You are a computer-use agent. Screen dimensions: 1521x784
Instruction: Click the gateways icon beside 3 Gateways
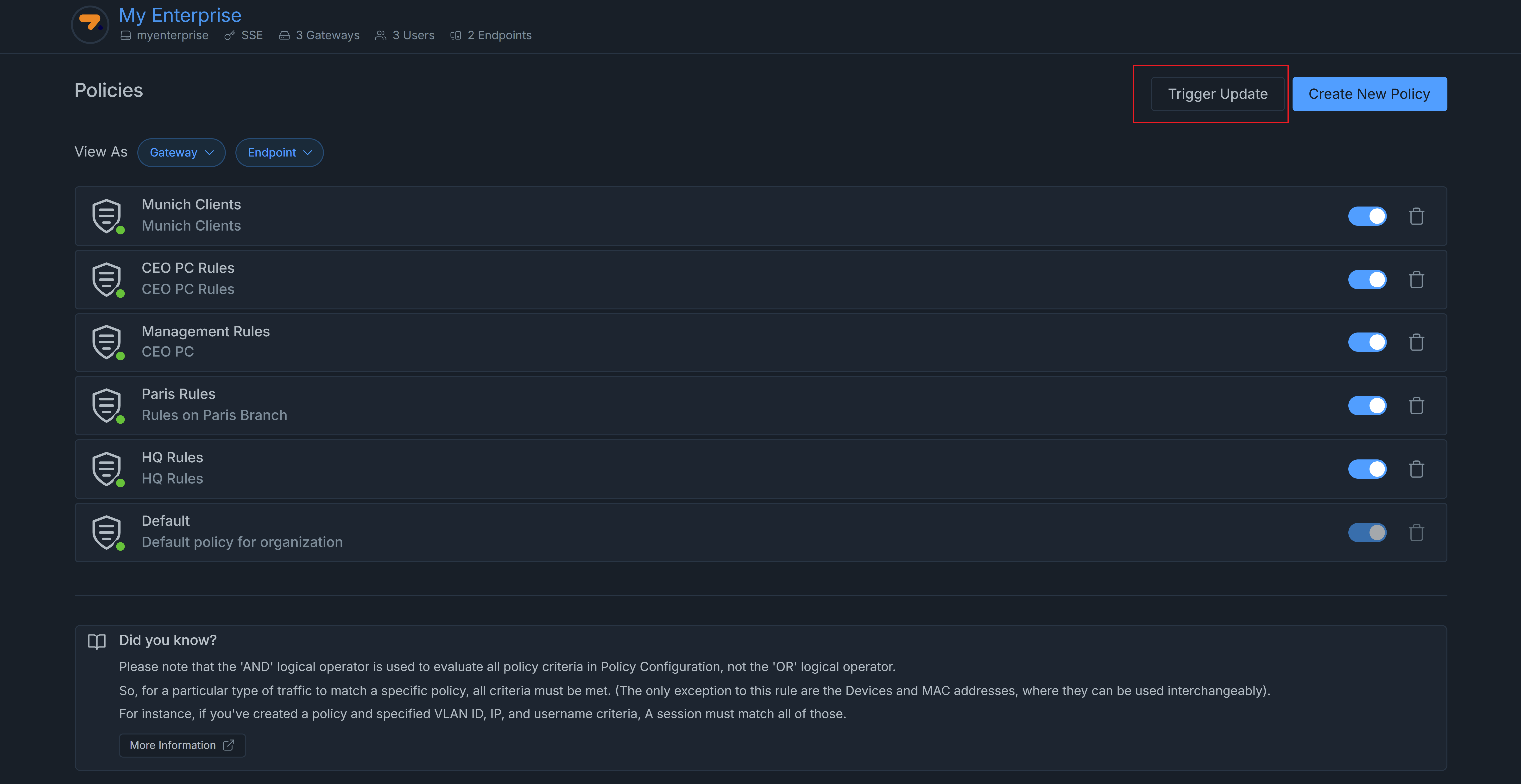(284, 35)
